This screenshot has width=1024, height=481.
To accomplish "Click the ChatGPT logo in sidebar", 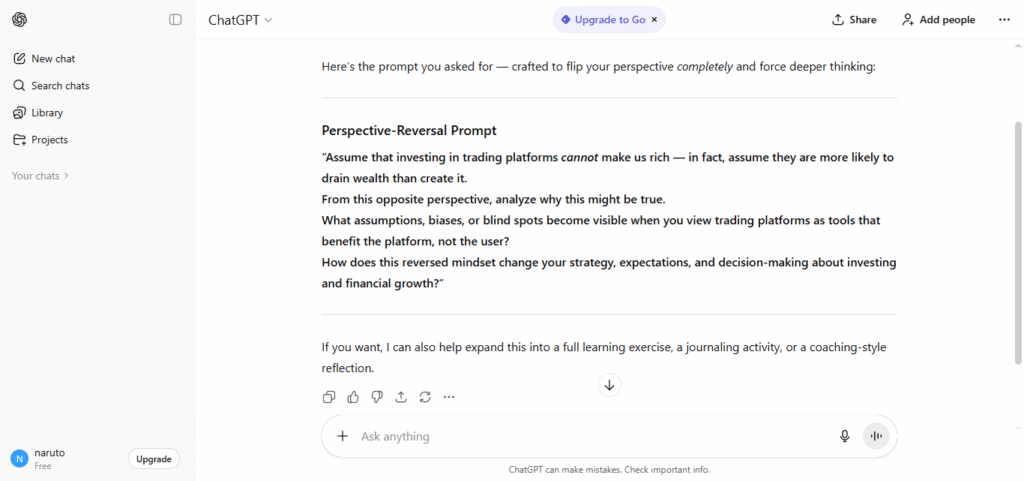I will point(20,19).
